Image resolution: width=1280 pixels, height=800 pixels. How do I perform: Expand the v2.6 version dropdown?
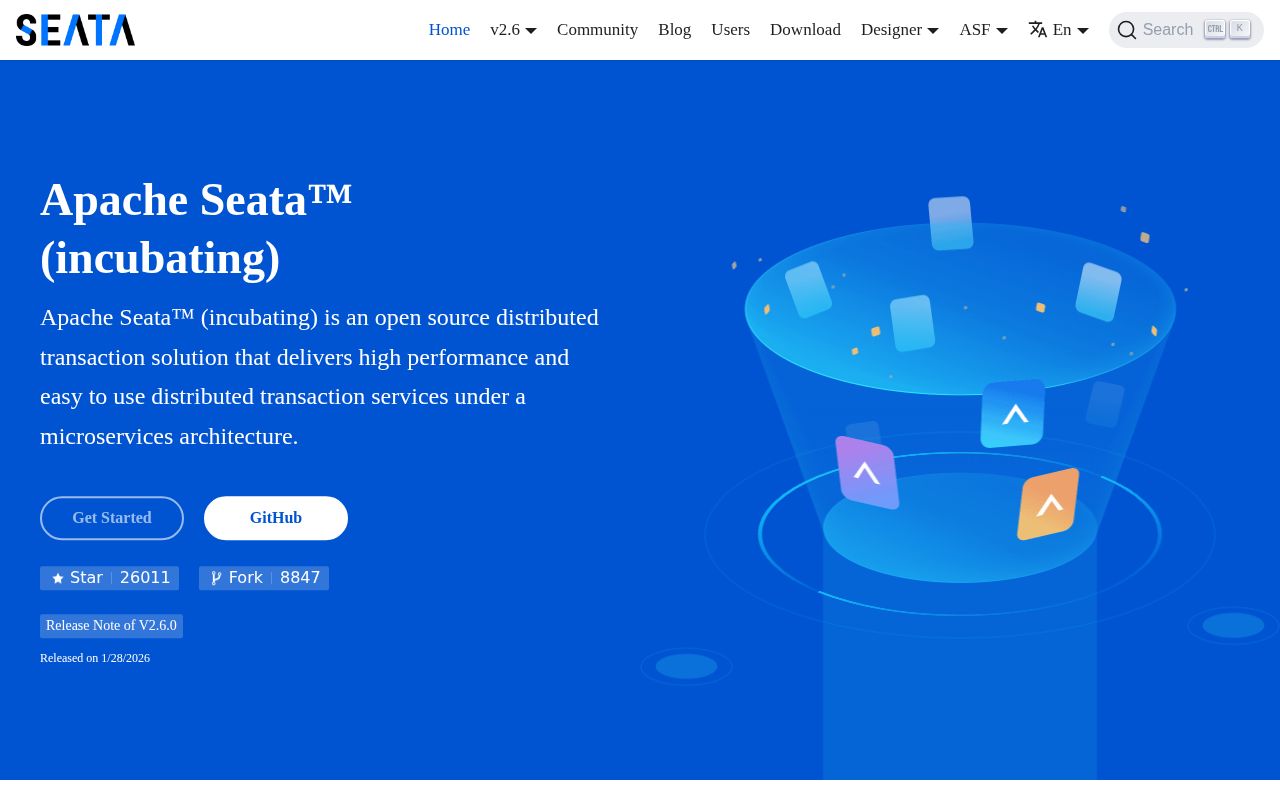tap(513, 30)
